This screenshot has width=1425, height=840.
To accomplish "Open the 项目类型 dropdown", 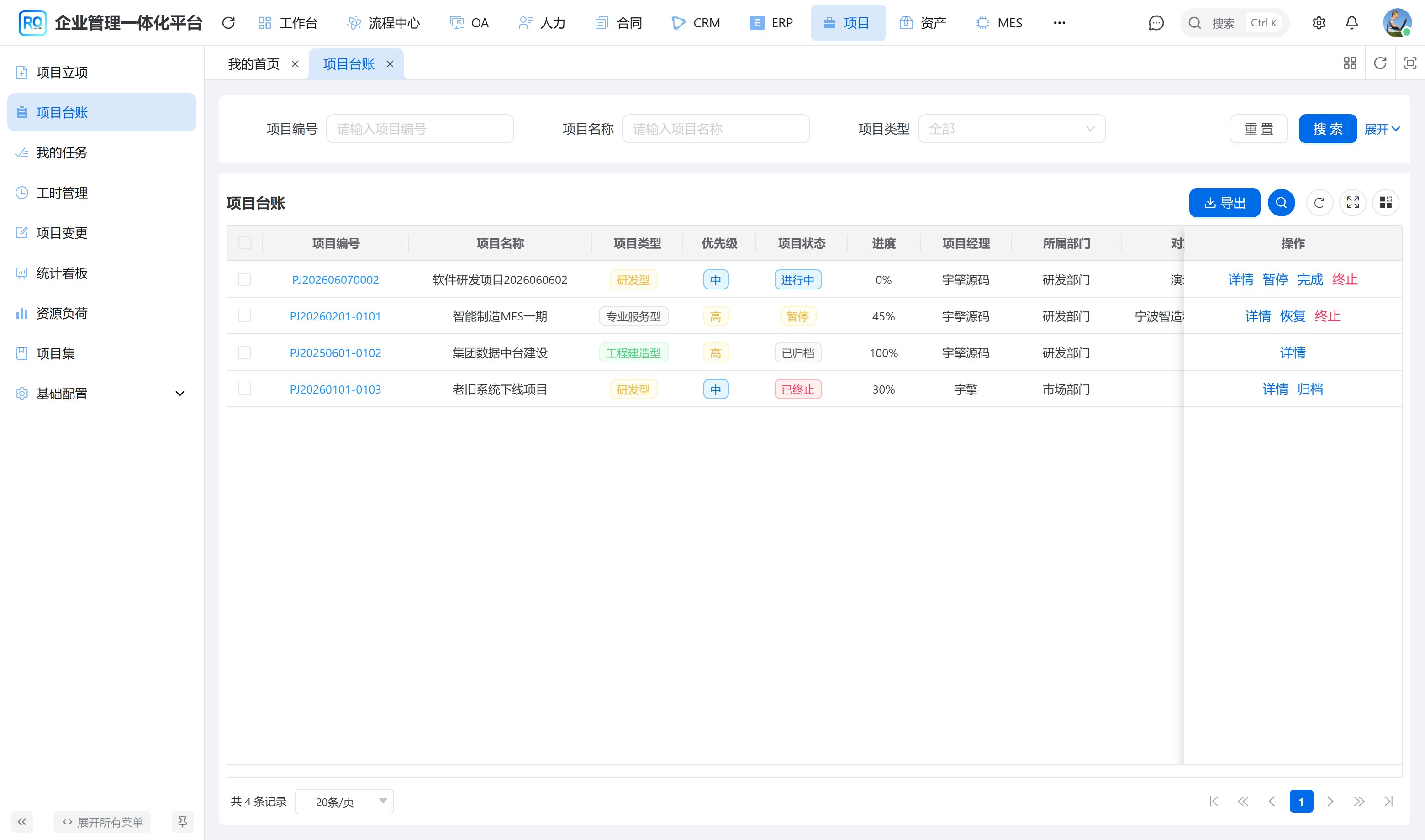I will pyautogui.click(x=1011, y=129).
